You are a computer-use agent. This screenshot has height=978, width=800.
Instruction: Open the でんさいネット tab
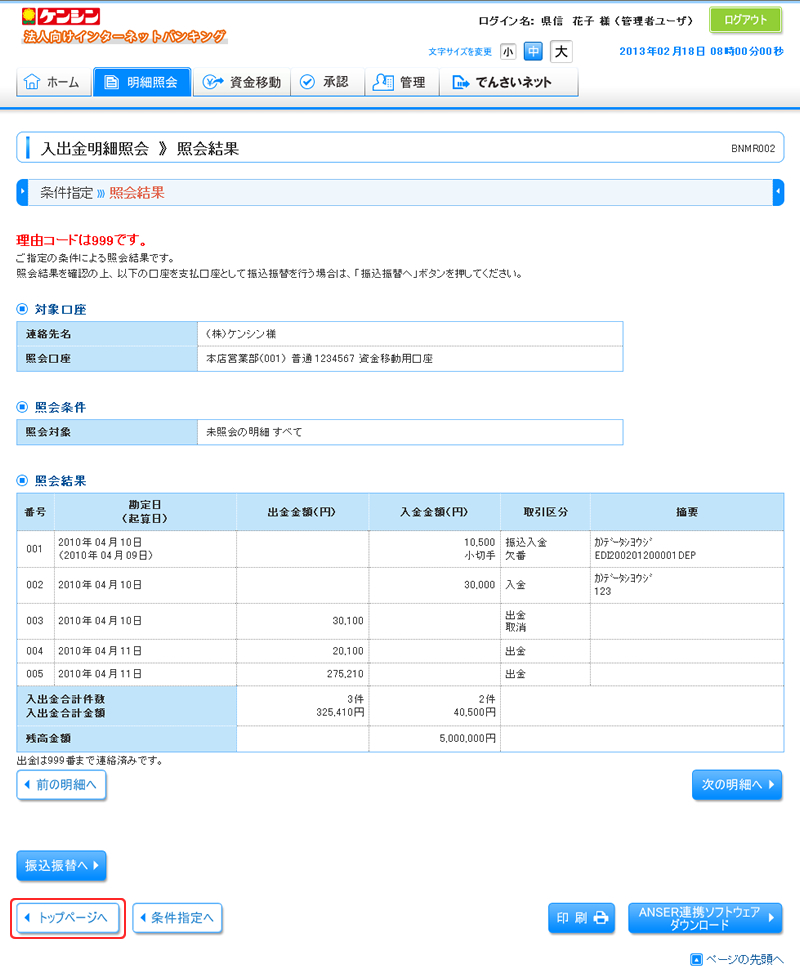click(x=509, y=82)
